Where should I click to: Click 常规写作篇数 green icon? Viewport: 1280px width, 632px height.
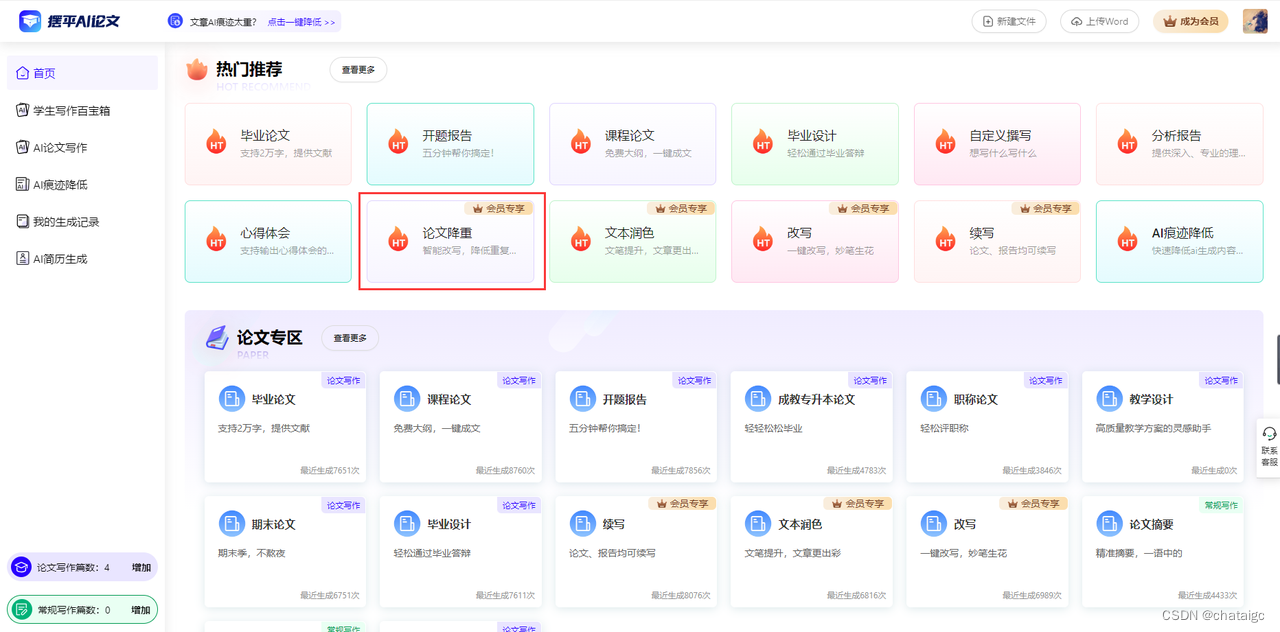(x=21, y=609)
